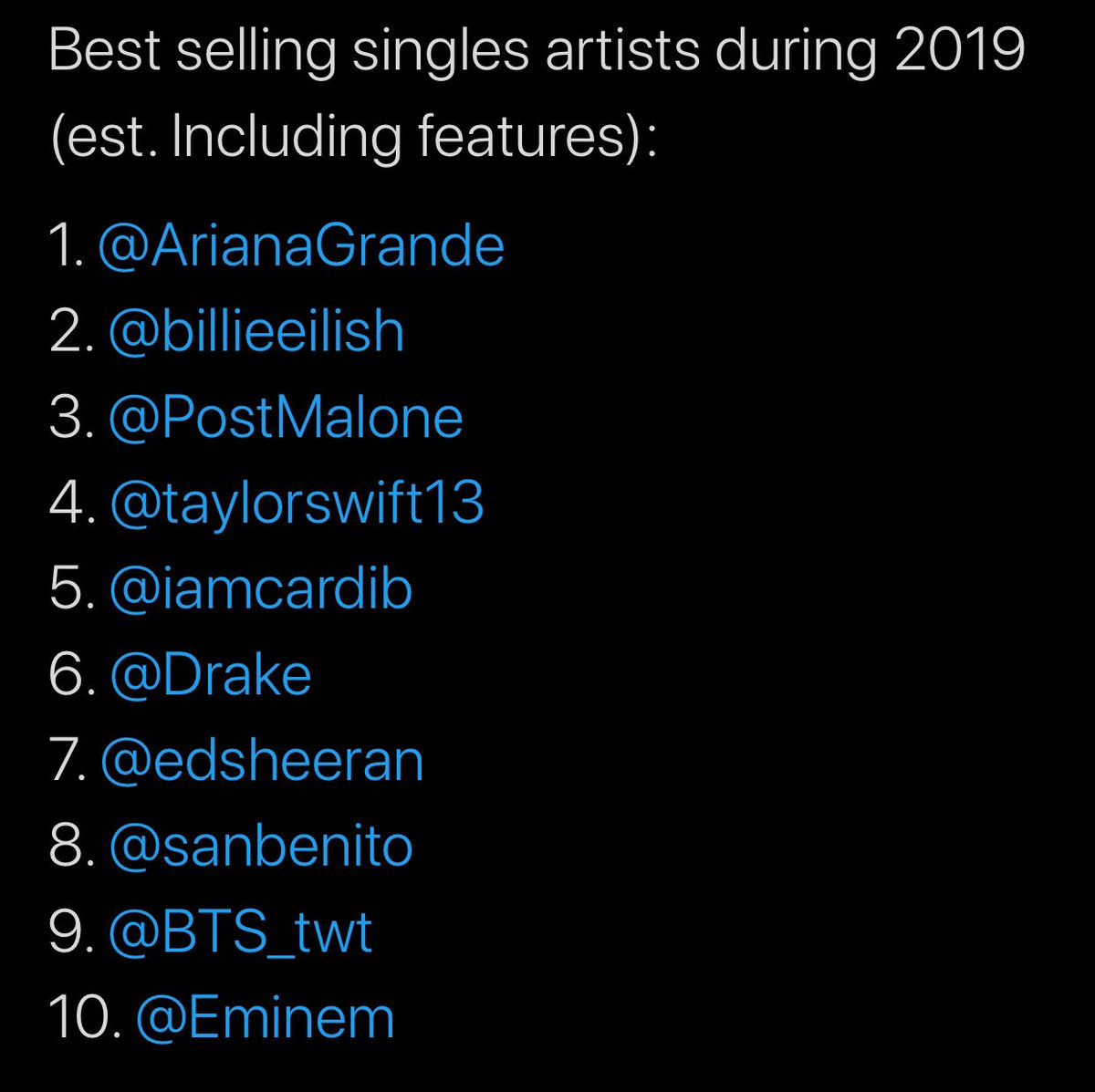
Task: Click the rank number '6.' before Drake
Action: click(72, 675)
